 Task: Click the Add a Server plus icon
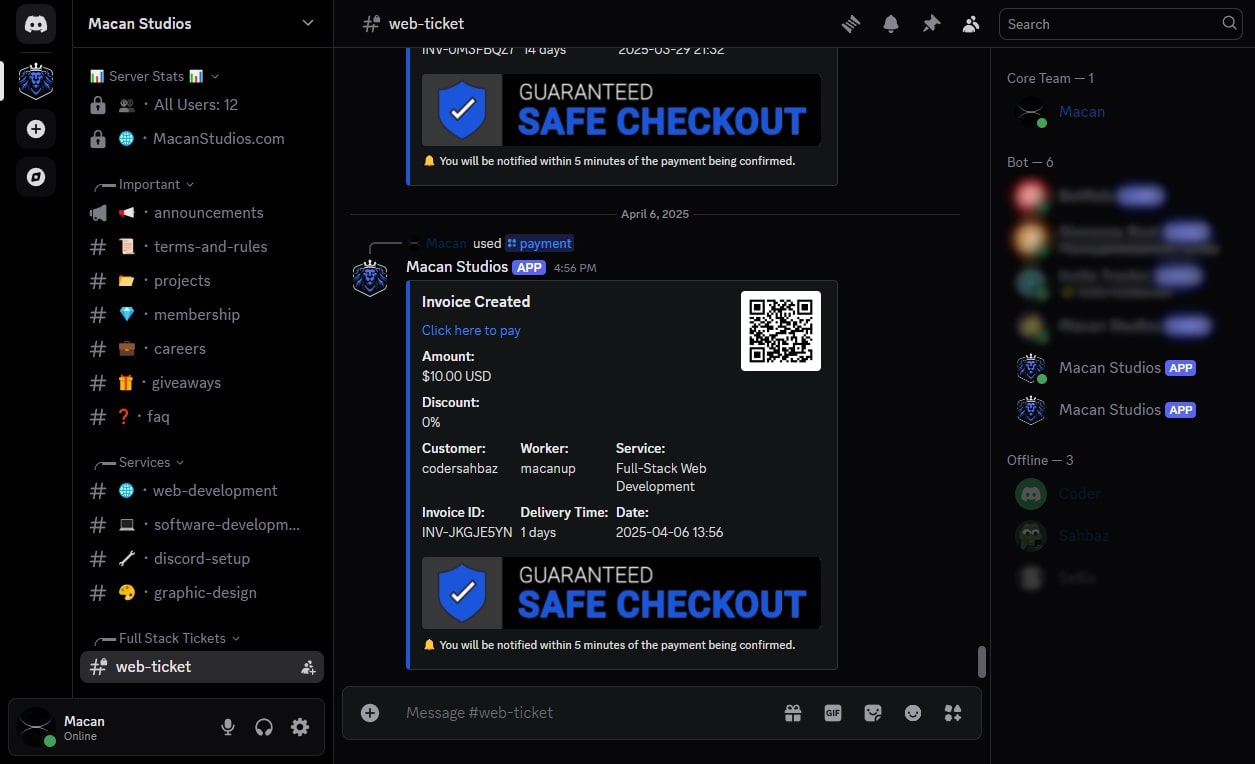click(x=36, y=129)
